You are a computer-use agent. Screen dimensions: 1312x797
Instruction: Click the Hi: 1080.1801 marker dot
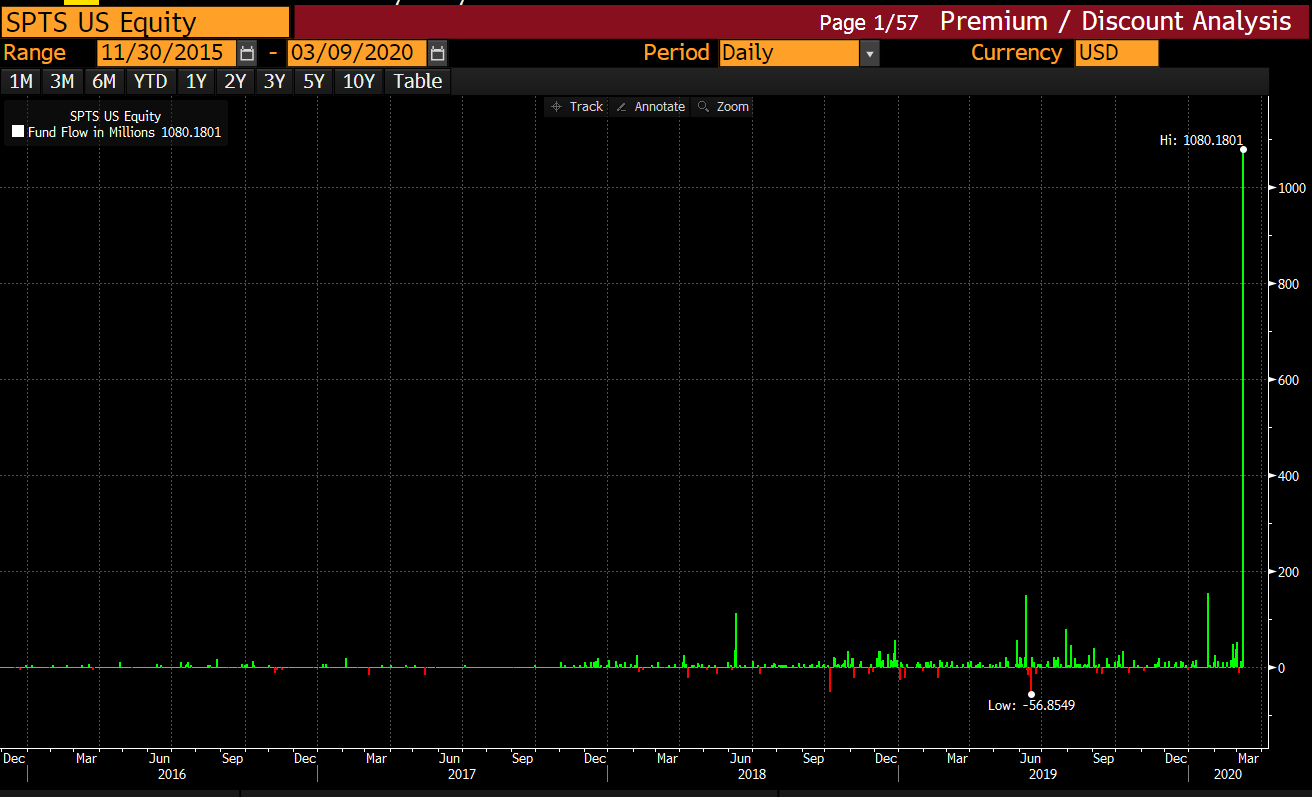[x=1244, y=150]
